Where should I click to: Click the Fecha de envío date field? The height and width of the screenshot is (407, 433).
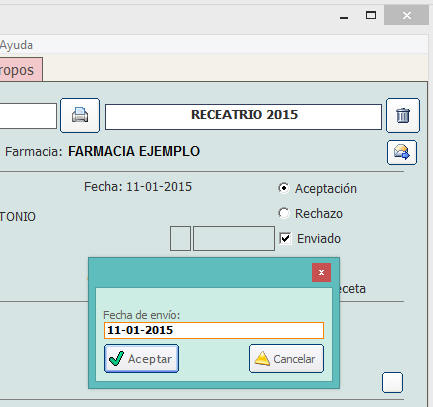[x=214, y=330]
